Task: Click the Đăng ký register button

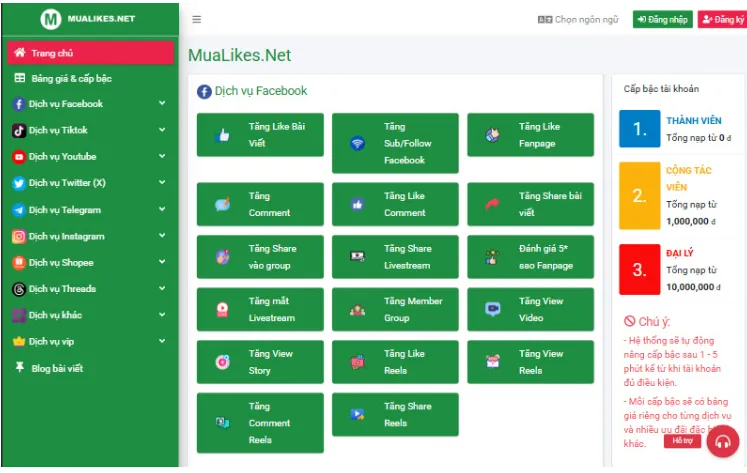Action: point(722,20)
